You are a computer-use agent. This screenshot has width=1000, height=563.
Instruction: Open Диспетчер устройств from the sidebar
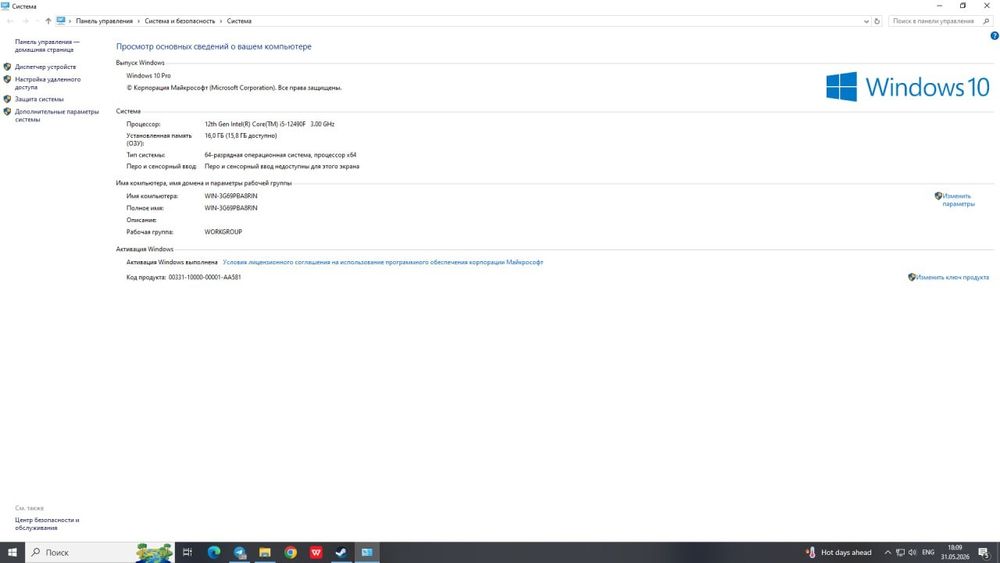45,67
